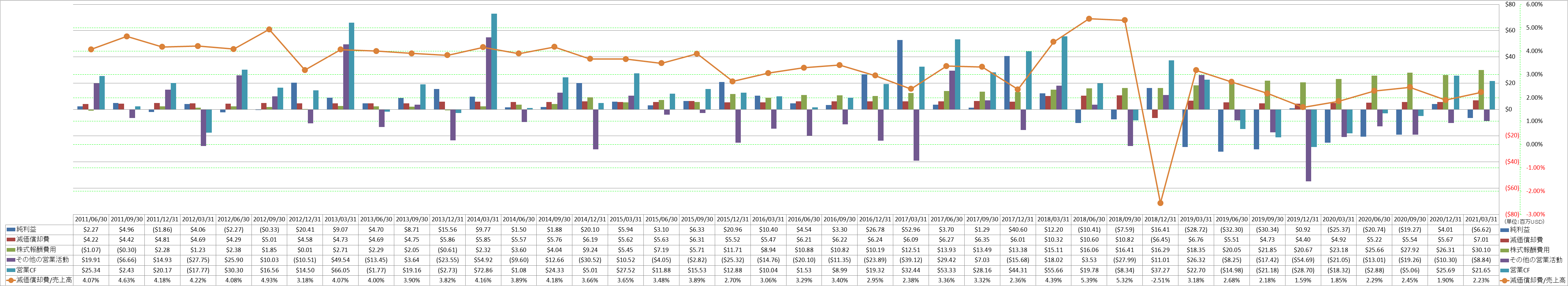Click the $0.01 株式報酬費用 cell for 2012/12/31
Image resolution: width=1568 pixels, height=286 pixels.
point(305,250)
